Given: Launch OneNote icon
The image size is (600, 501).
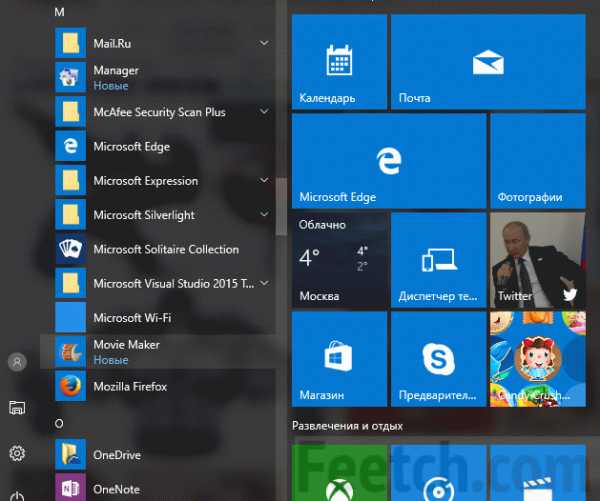Looking at the screenshot, I should [x=70, y=487].
